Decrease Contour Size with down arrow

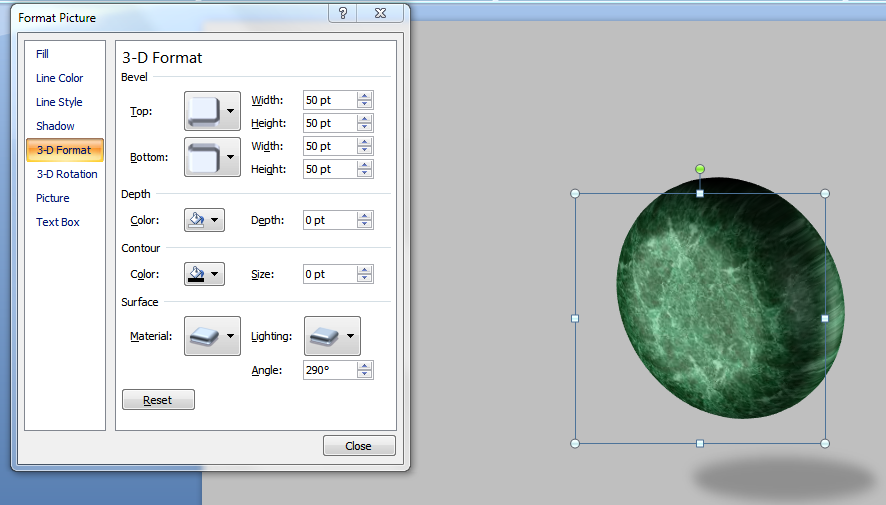coord(365,278)
